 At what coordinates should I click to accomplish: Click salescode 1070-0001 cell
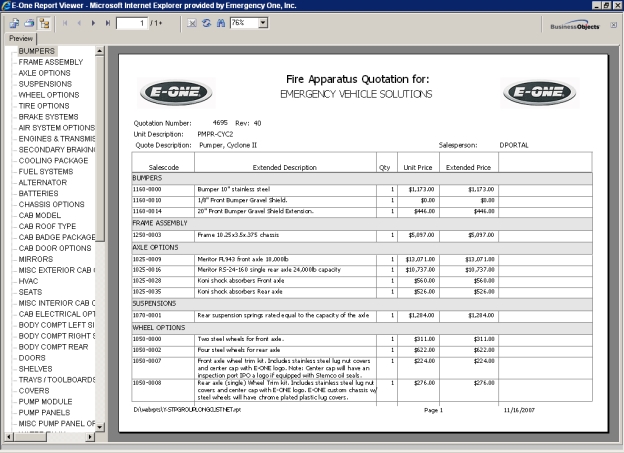(x=163, y=315)
